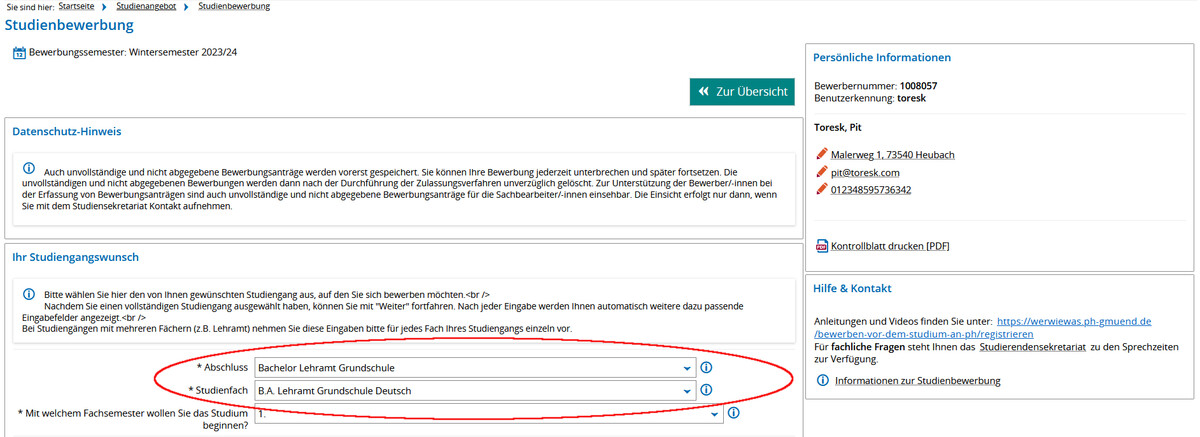Image resolution: width=1200 pixels, height=437 pixels.
Task: Click the info icon before Informationen zur Studienbewerbung
Action: [822, 381]
